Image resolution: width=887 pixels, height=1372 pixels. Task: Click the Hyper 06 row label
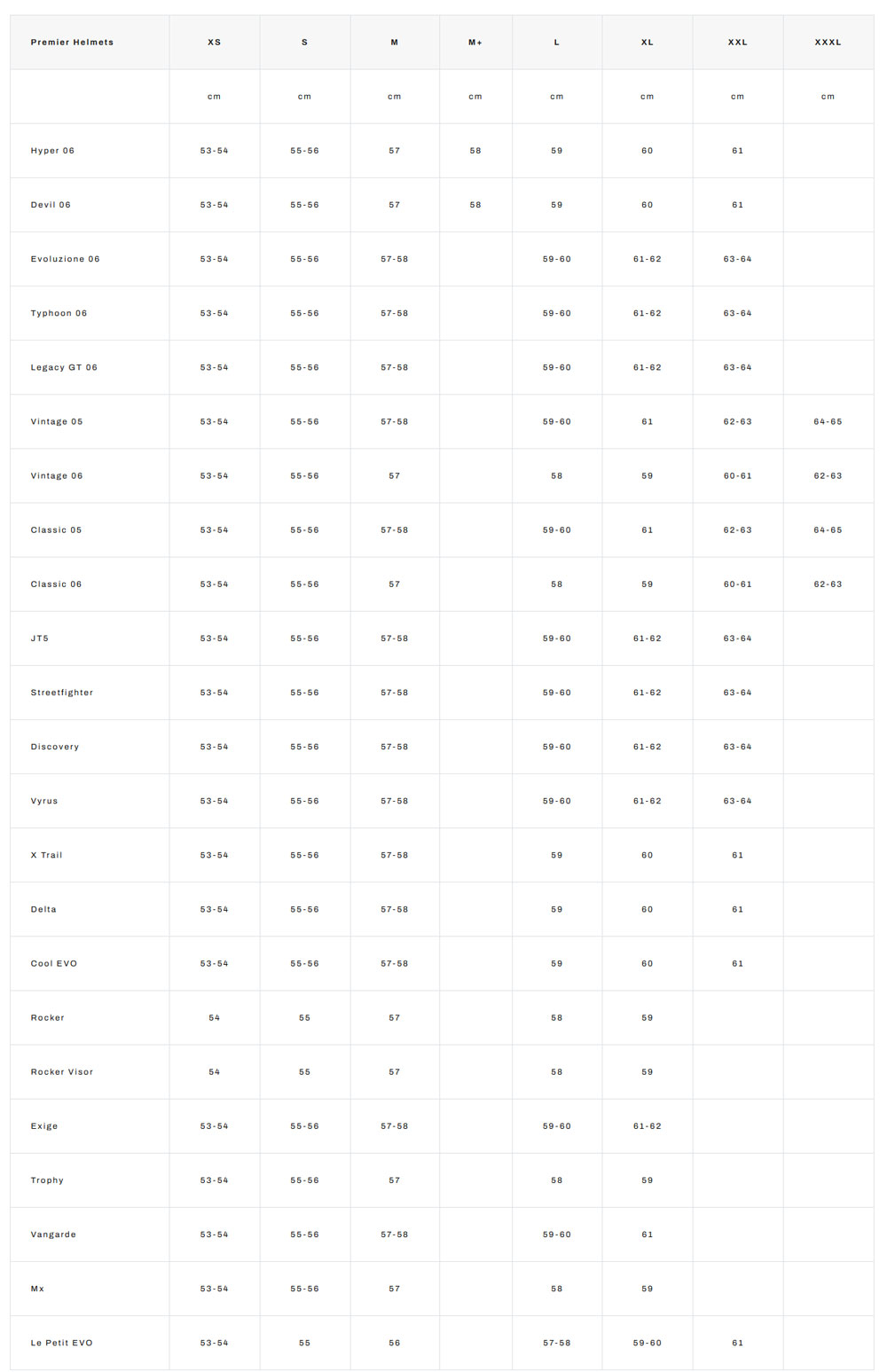pyautogui.click(x=52, y=151)
